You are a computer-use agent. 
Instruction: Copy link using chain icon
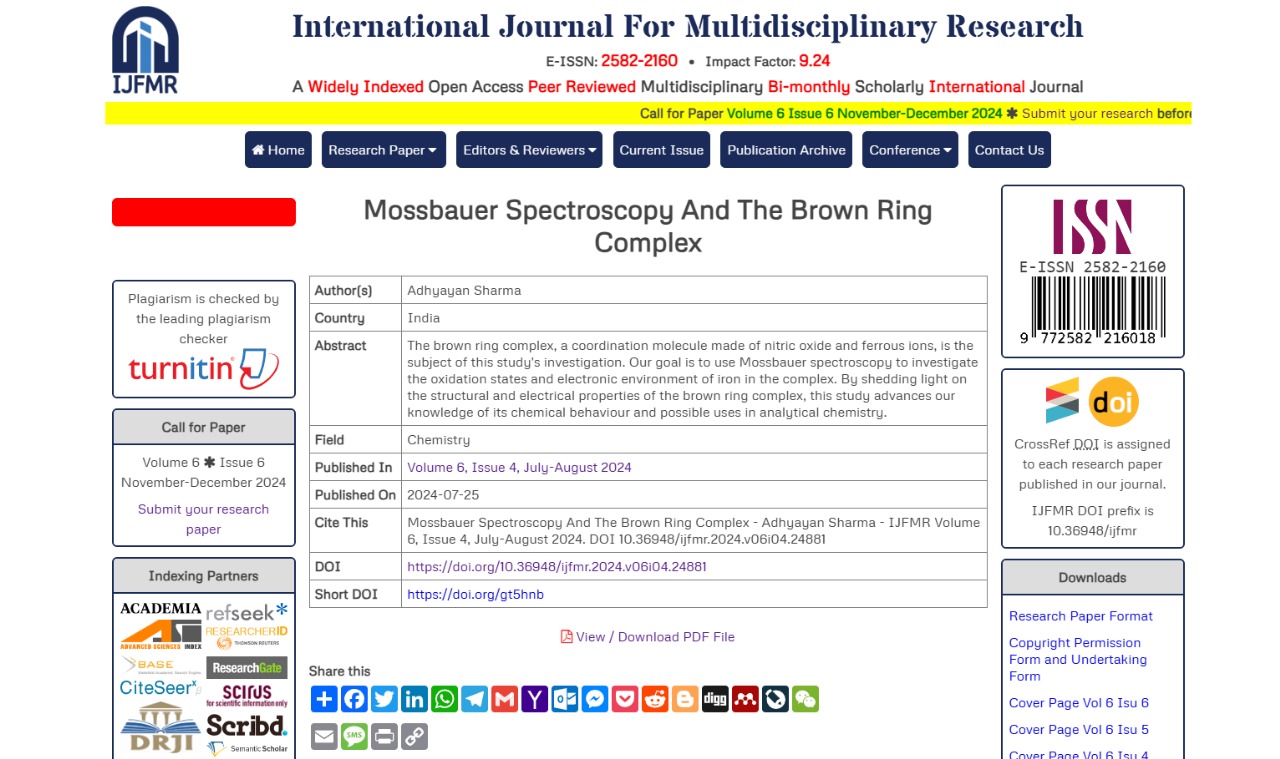(x=414, y=737)
